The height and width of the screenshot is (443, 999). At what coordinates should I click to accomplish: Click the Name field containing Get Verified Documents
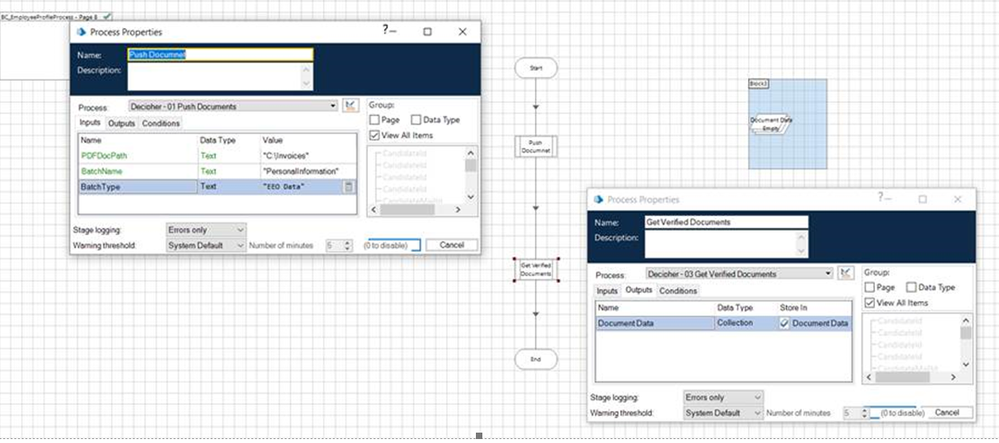tap(726, 222)
